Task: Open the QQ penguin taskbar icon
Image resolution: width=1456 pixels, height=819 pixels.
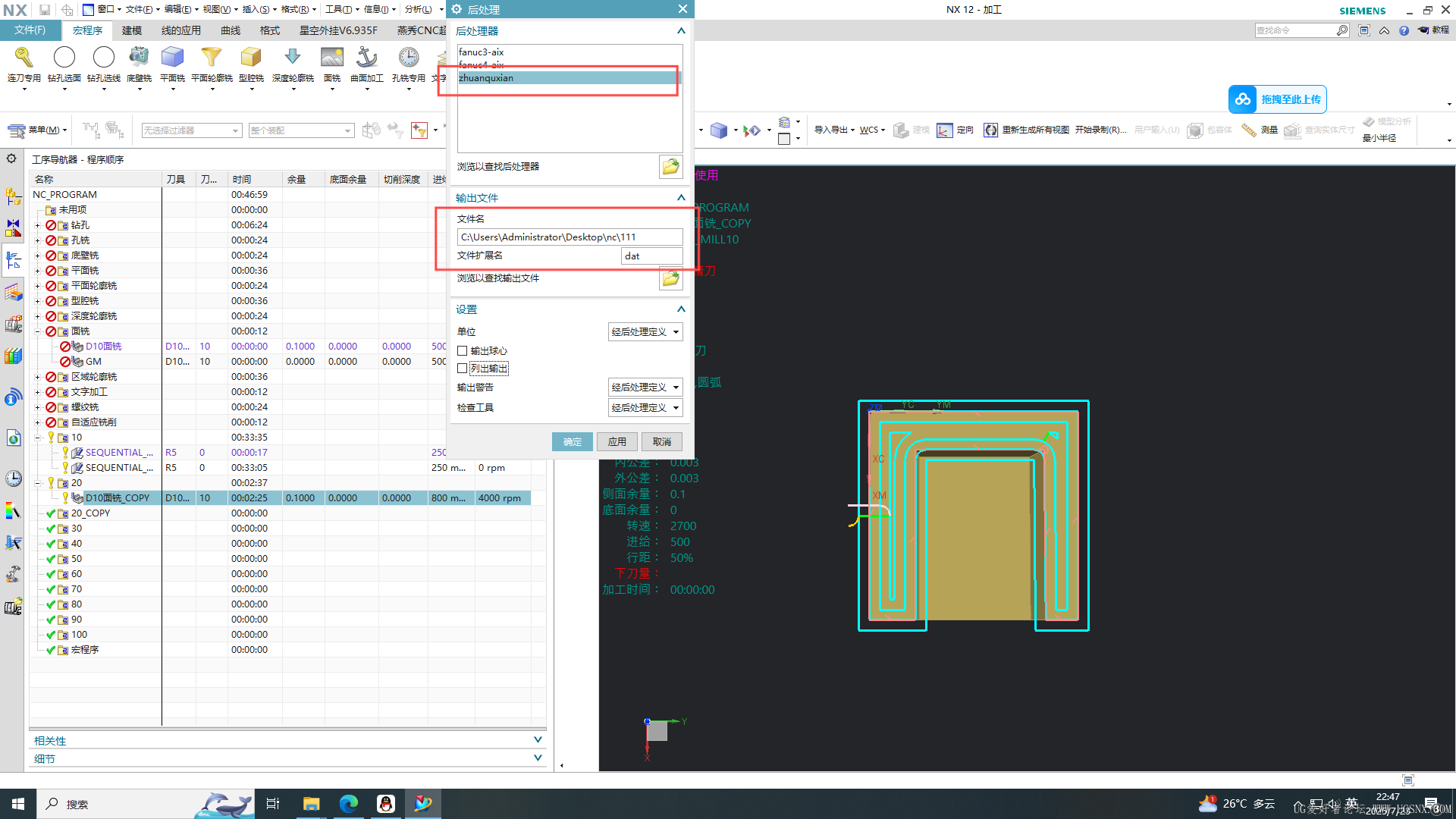Action: pos(386,804)
